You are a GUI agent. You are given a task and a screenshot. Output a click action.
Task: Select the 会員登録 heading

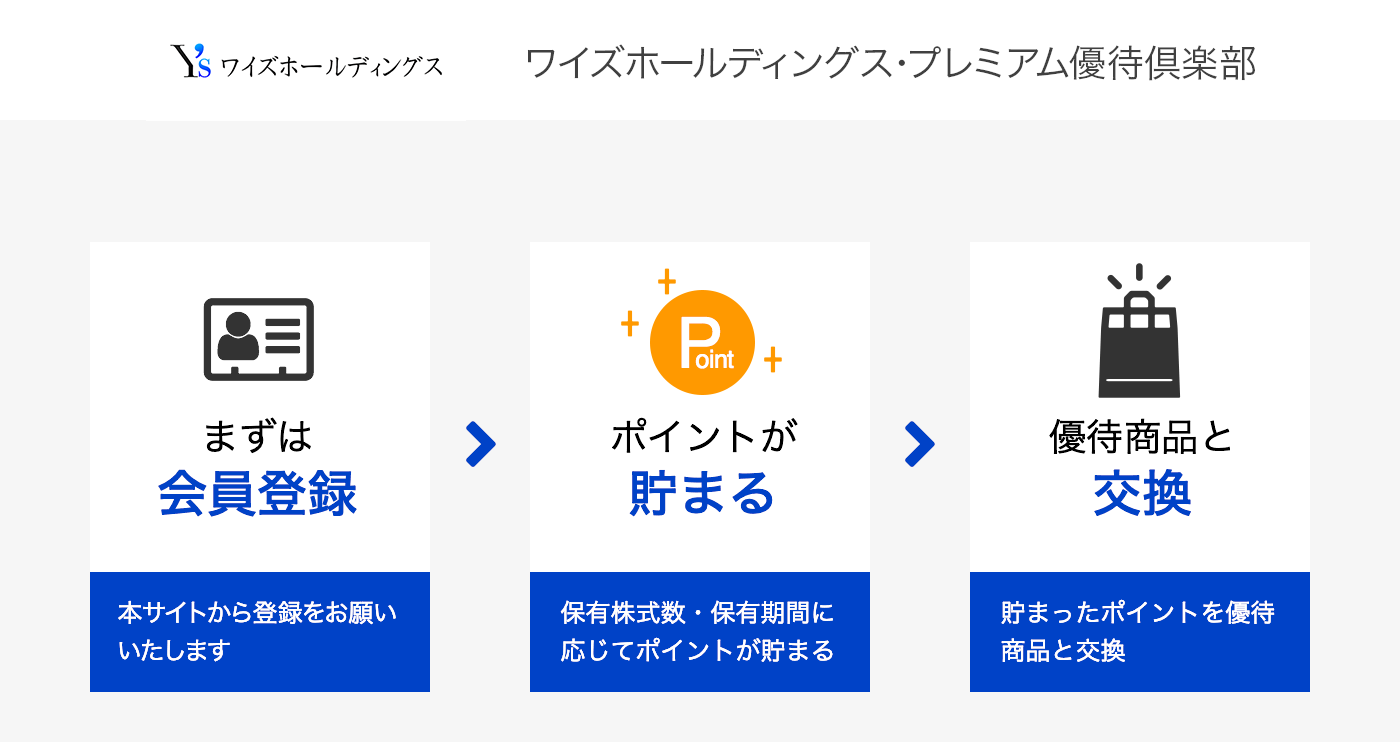tap(258, 494)
